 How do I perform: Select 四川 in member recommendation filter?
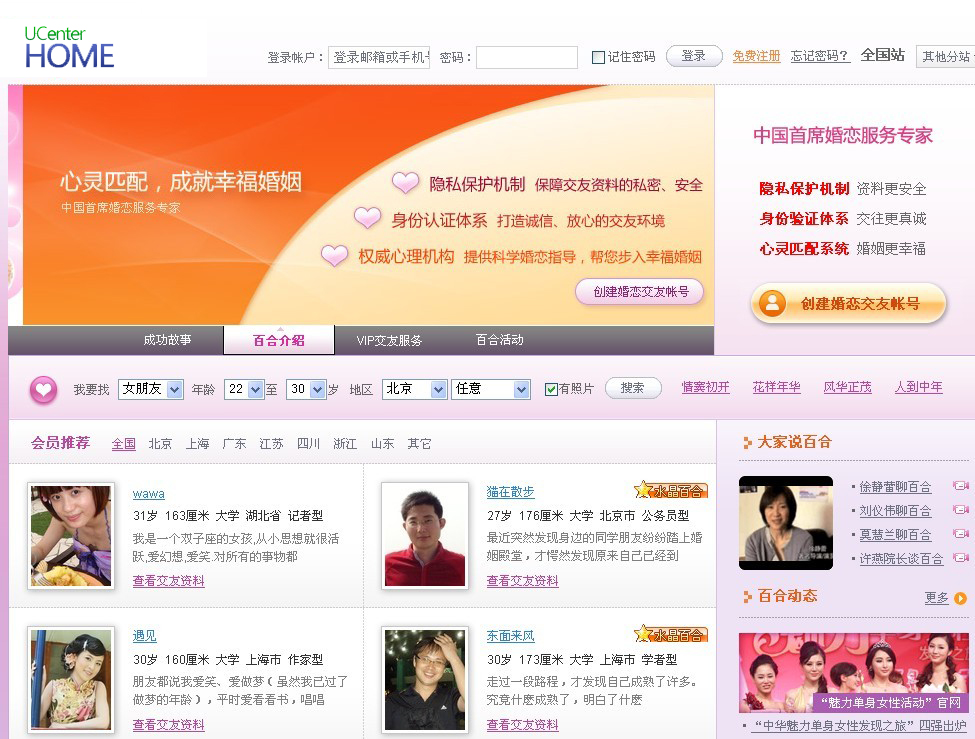308,444
